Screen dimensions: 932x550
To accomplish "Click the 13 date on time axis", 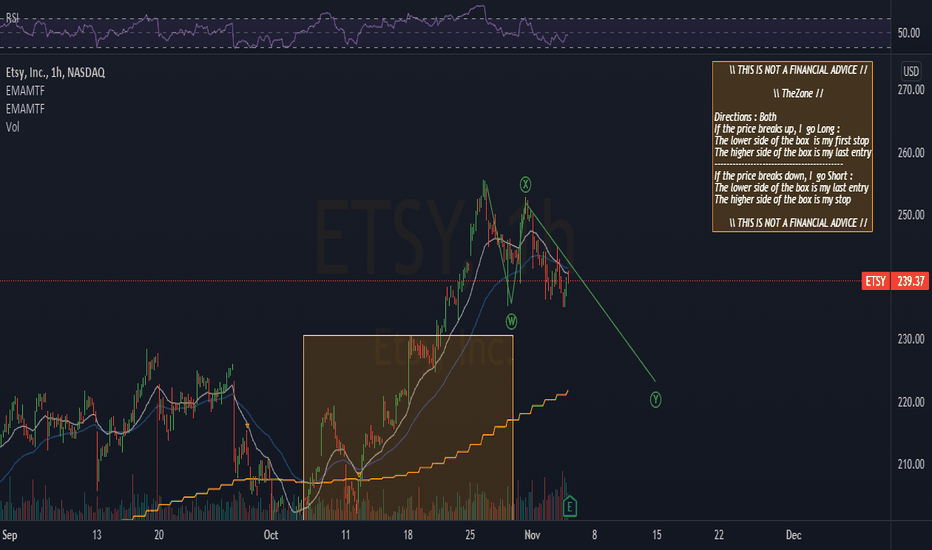I will 97,535.
